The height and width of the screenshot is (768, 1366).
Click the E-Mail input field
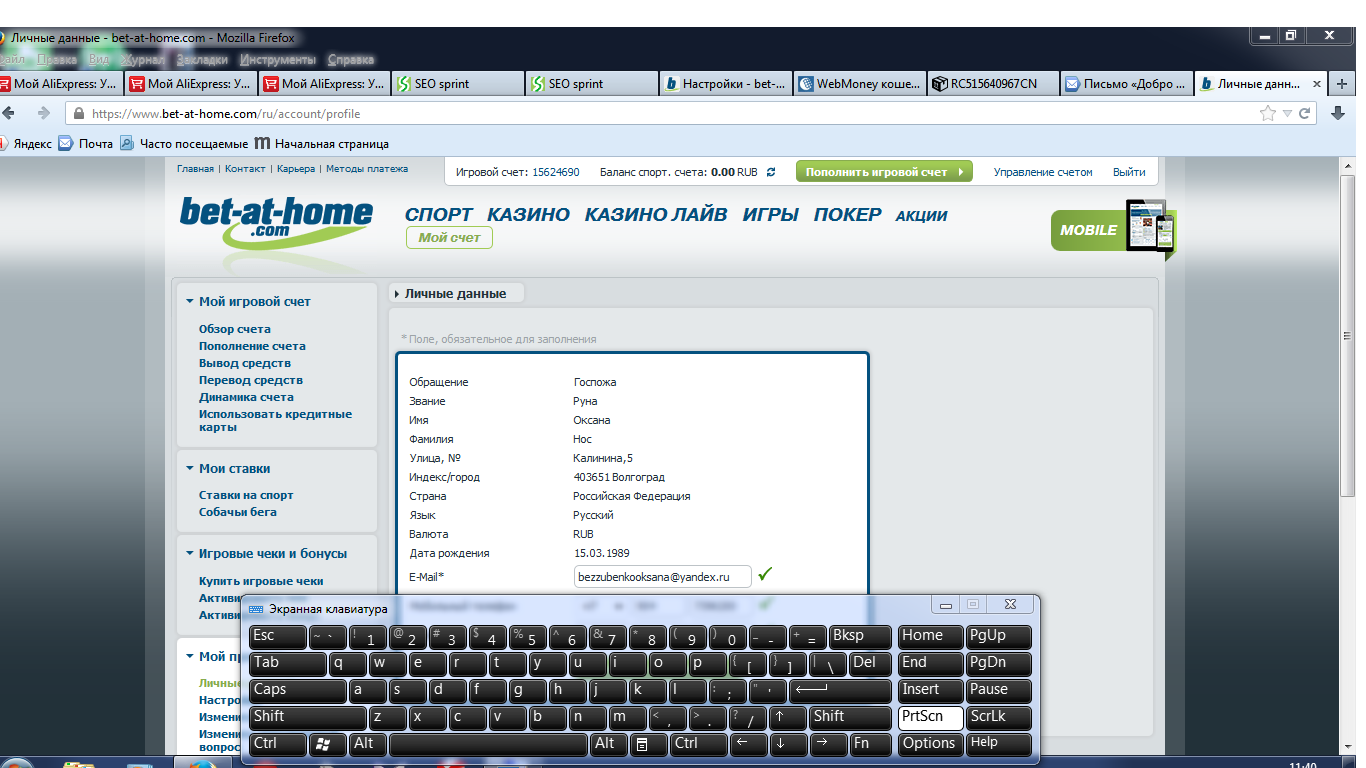click(x=662, y=577)
